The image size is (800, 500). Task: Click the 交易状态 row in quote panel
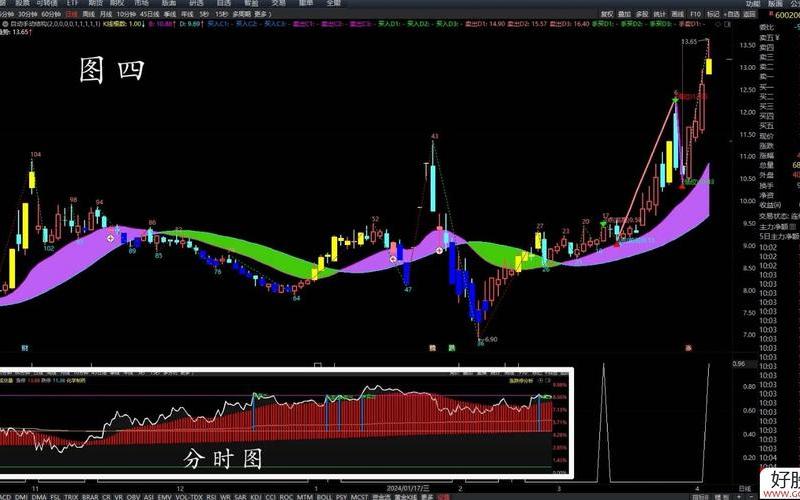(x=778, y=216)
